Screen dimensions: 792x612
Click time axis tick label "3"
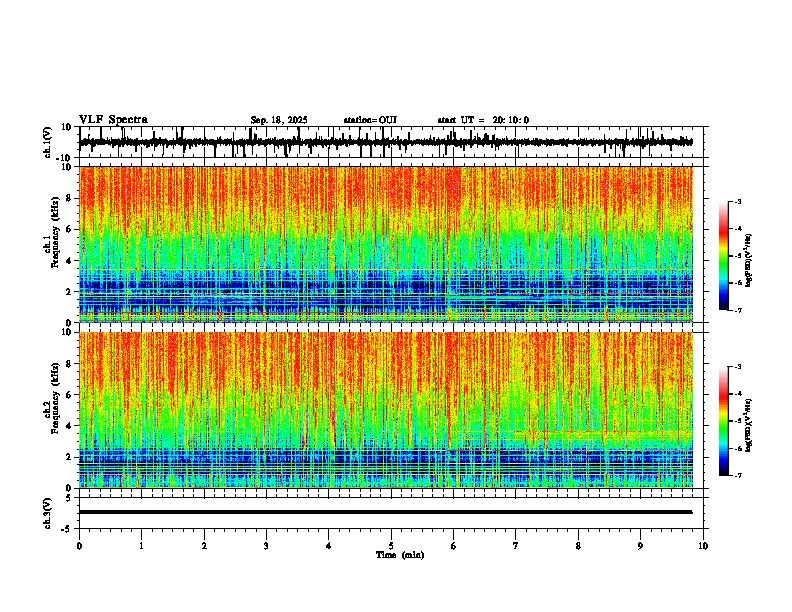click(x=266, y=546)
